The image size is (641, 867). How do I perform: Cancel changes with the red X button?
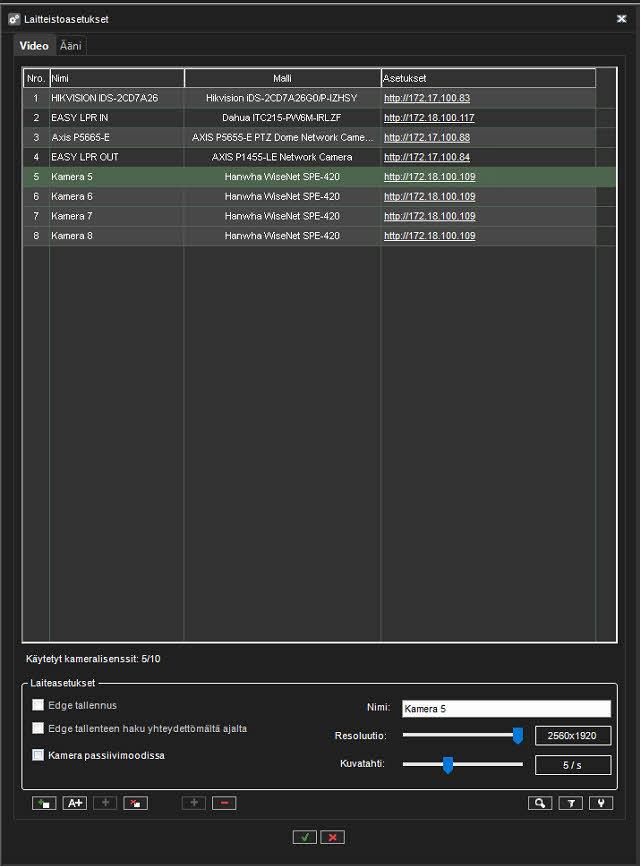334,837
